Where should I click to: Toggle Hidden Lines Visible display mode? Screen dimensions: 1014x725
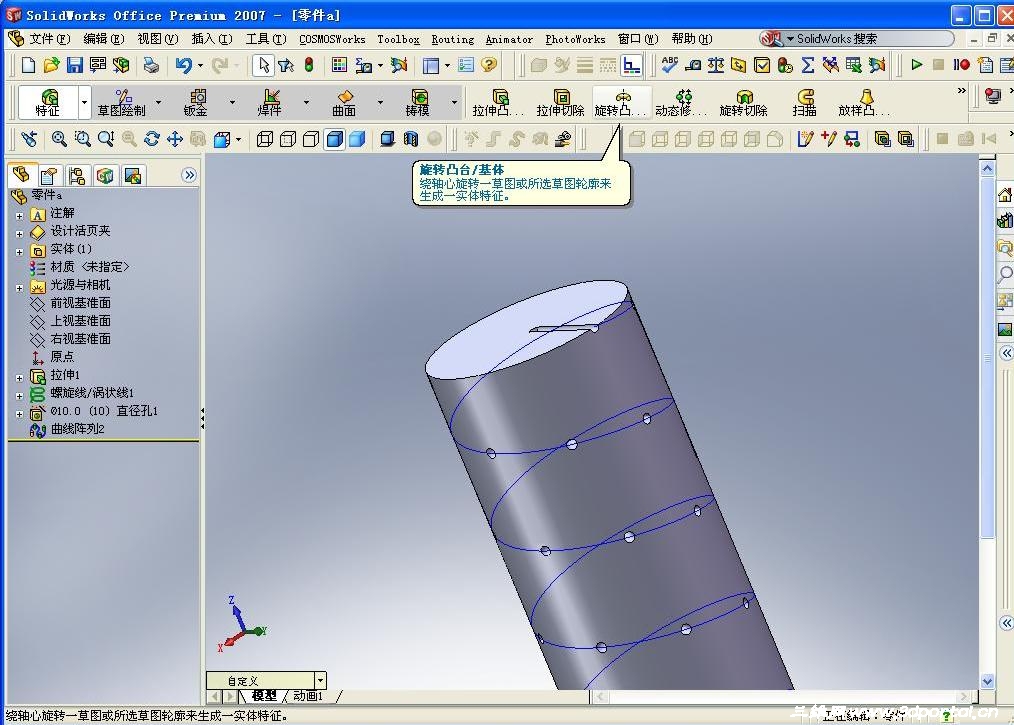click(288, 138)
